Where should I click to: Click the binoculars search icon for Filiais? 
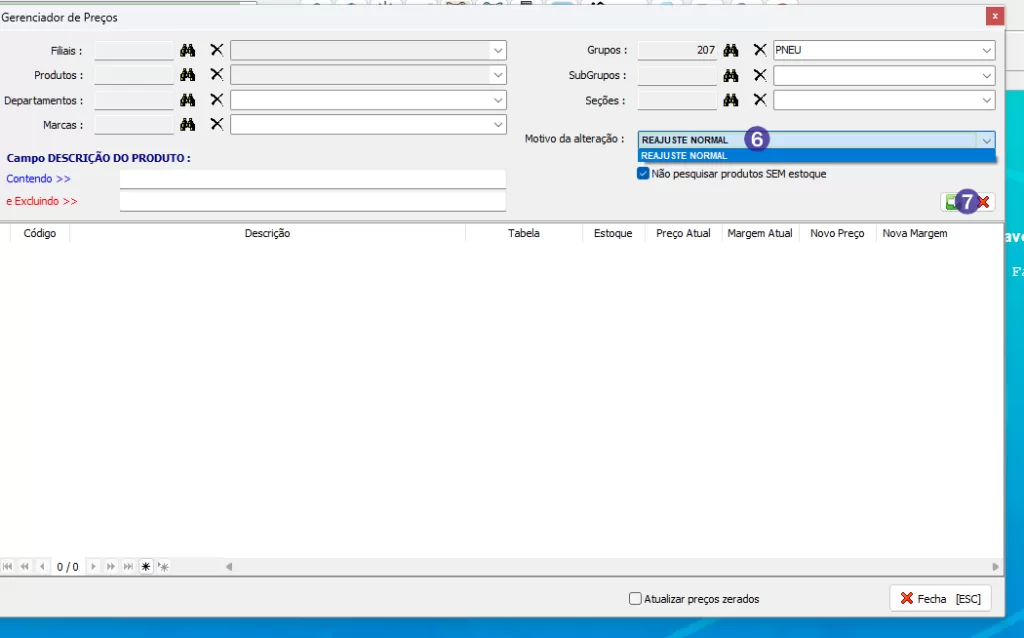tap(187, 50)
